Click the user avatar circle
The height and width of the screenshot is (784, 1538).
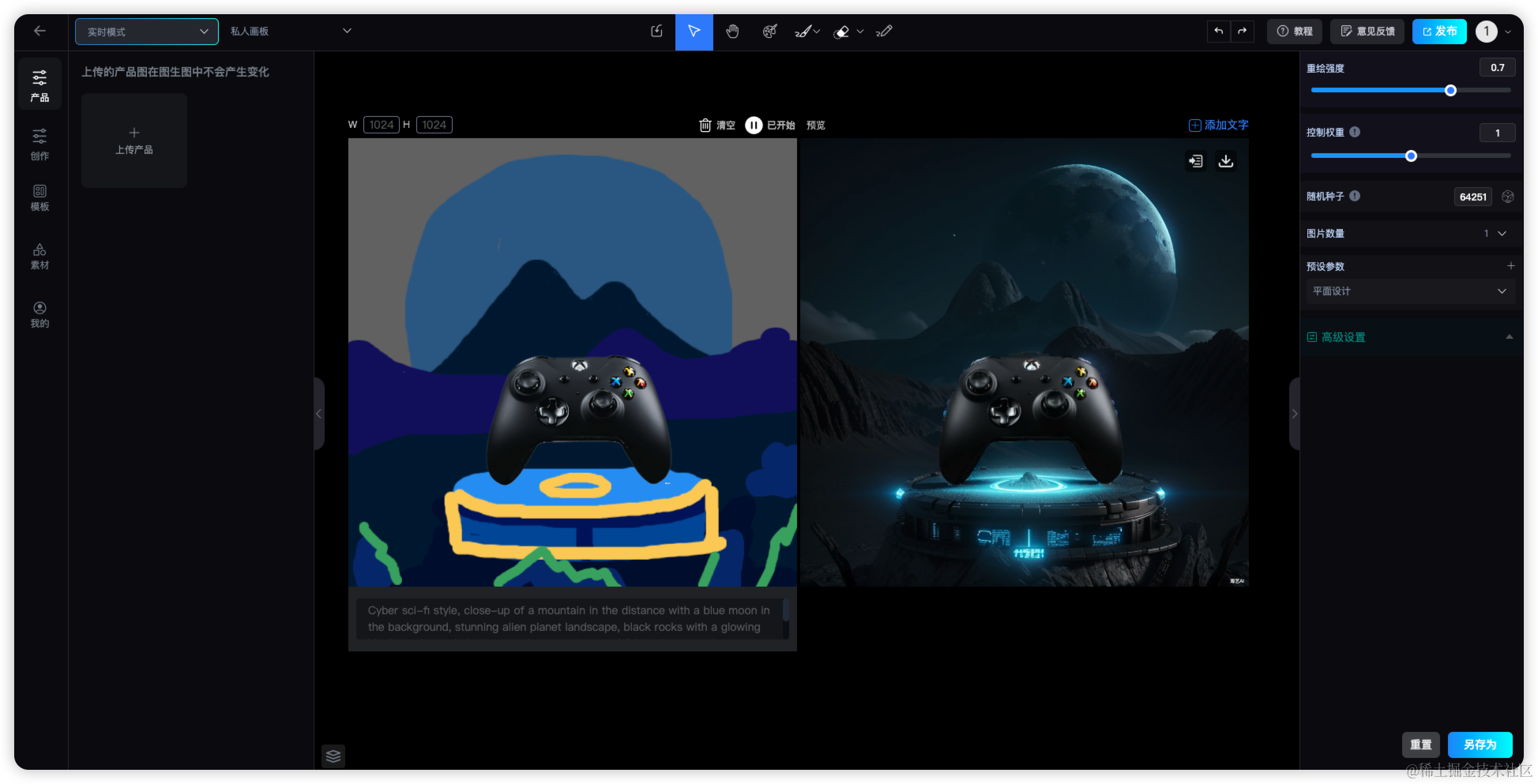tap(1486, 32)
